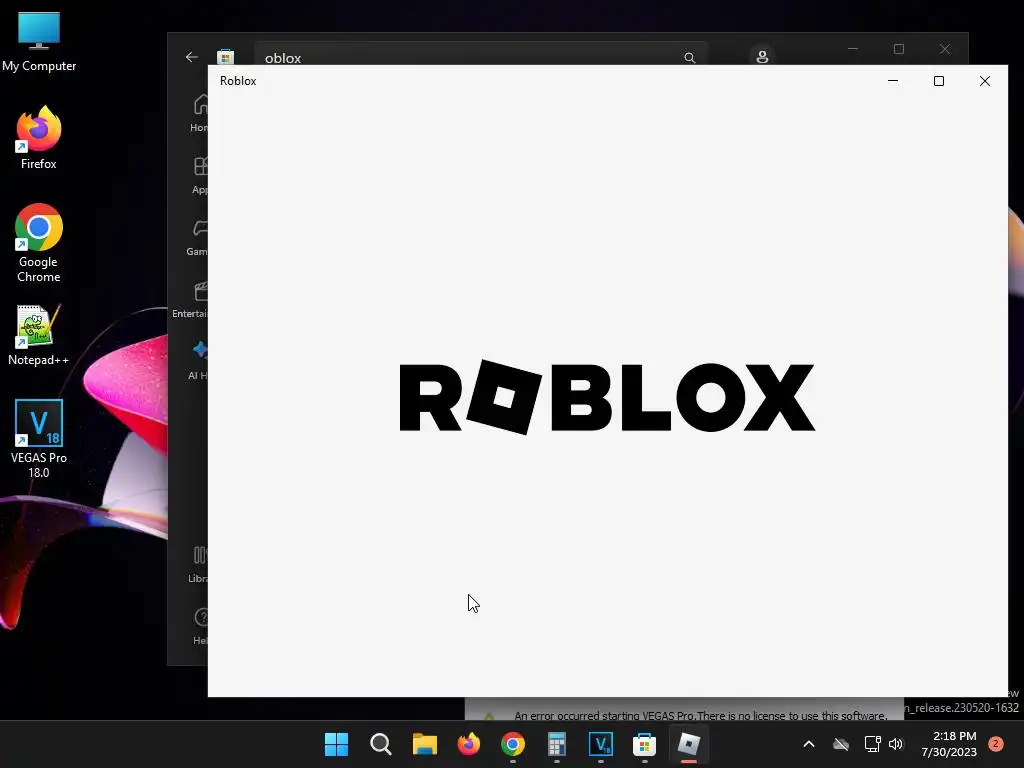Click the Windows Start button in taskbar
This screenshot has width=1024, height=768.
pos(336,744)
